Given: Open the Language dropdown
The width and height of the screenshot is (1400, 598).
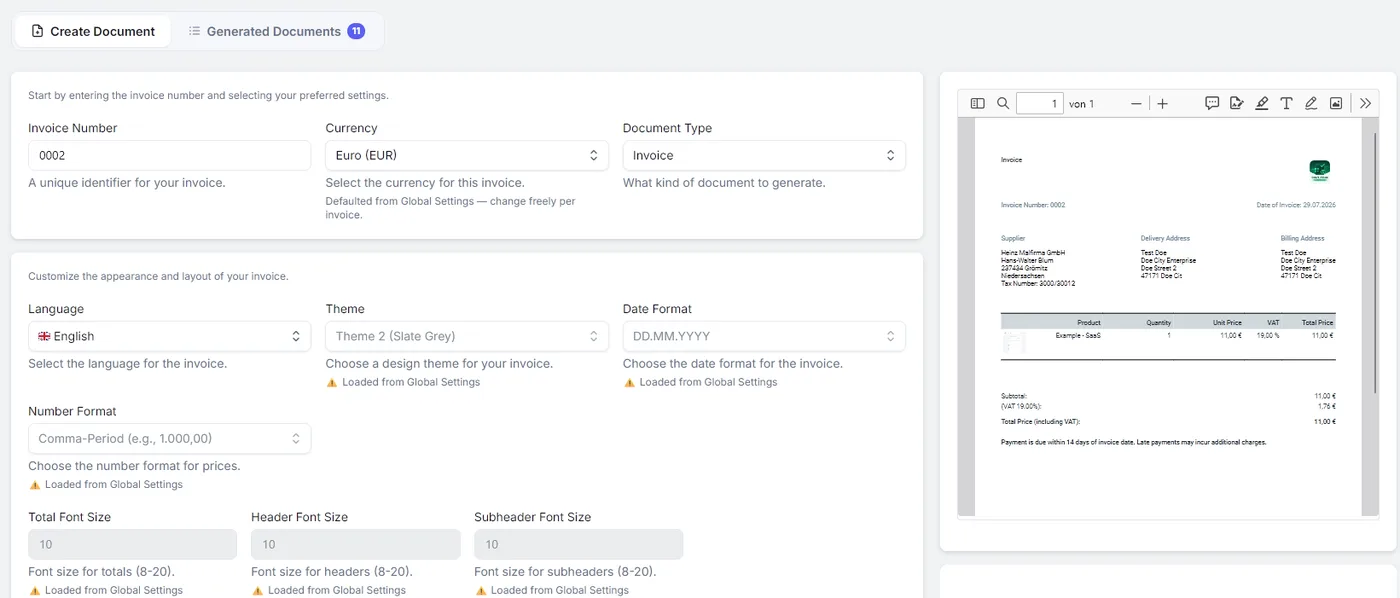Looking at the screenshot, I should (169, 336).
